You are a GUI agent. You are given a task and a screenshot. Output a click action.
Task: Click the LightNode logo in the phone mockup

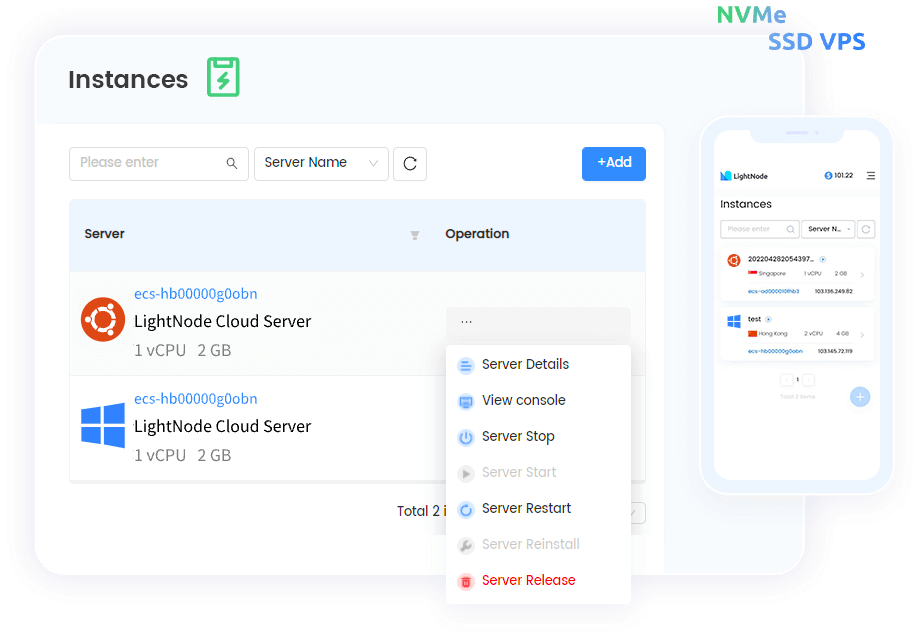725,175
